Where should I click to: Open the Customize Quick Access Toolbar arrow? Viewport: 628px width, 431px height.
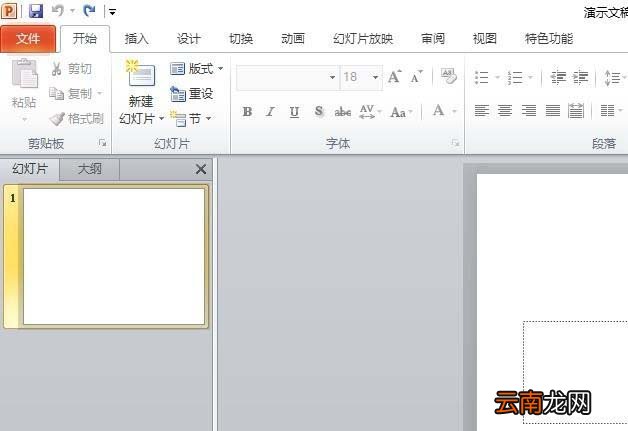click(113, 12)
